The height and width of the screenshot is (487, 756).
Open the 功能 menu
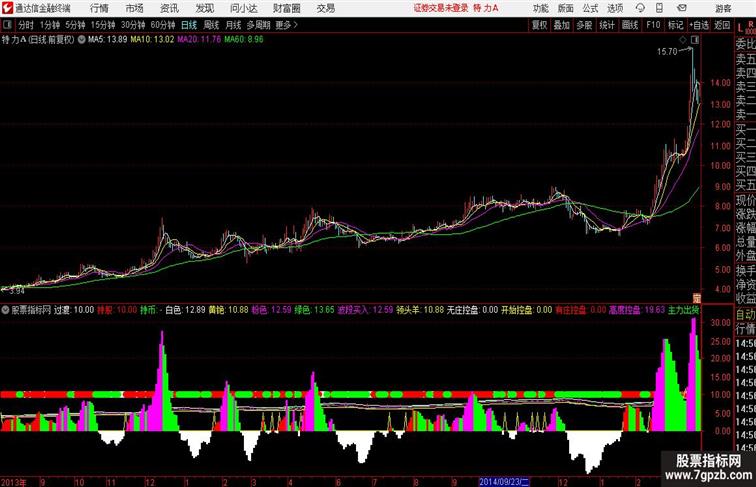coord(540,8)
